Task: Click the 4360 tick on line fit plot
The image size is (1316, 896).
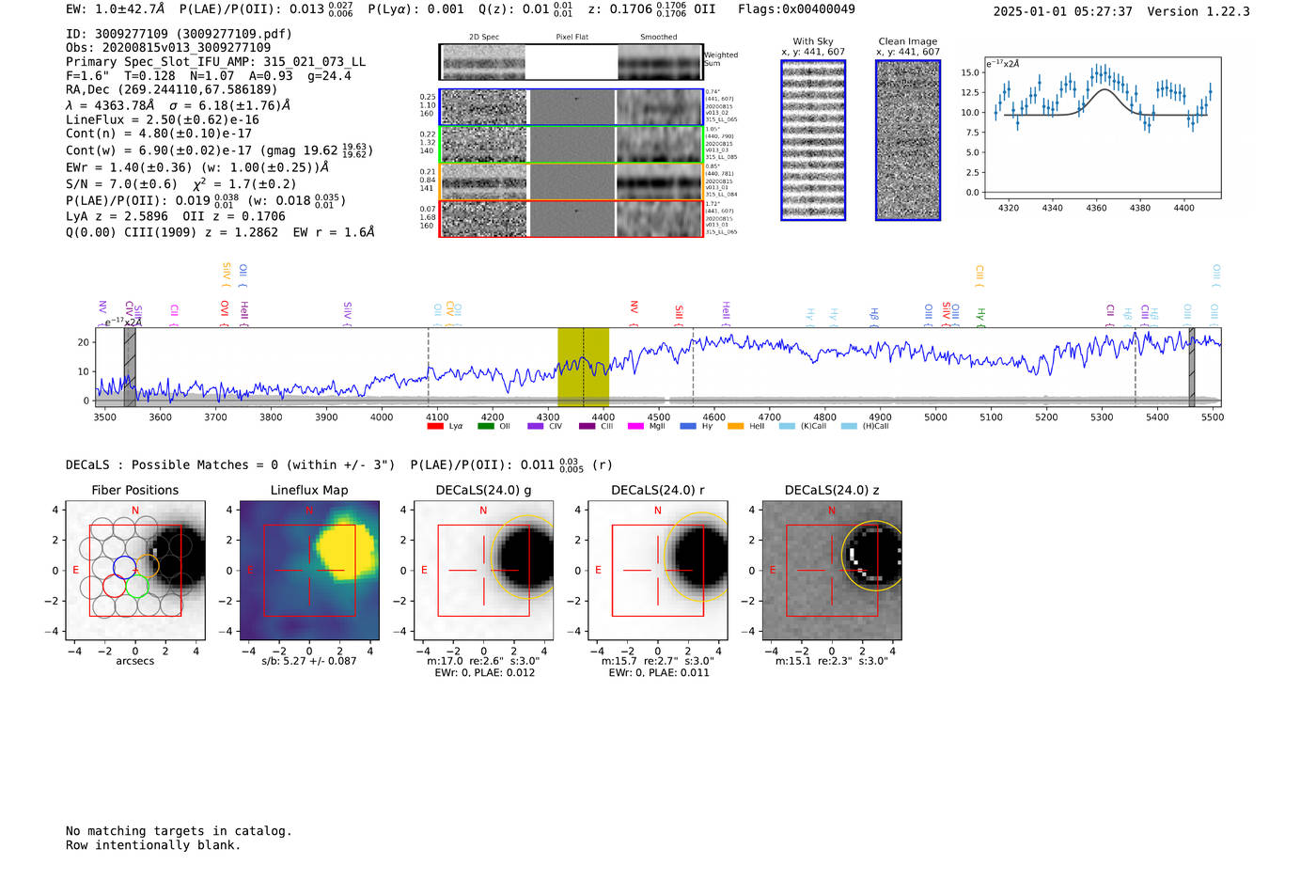Action: click(1096, 208)
